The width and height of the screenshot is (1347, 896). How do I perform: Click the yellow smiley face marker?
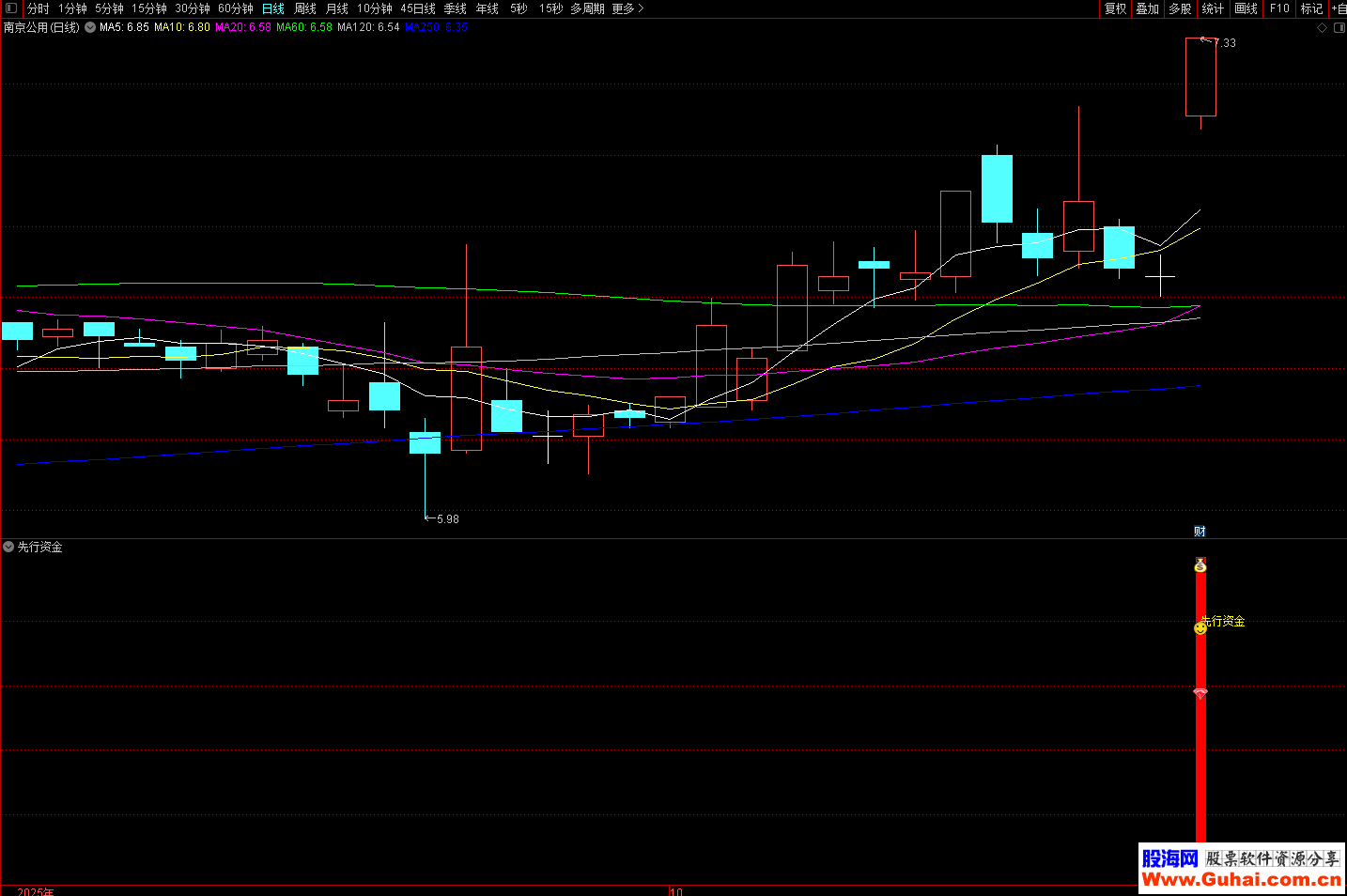click(x=1200, y=628)
